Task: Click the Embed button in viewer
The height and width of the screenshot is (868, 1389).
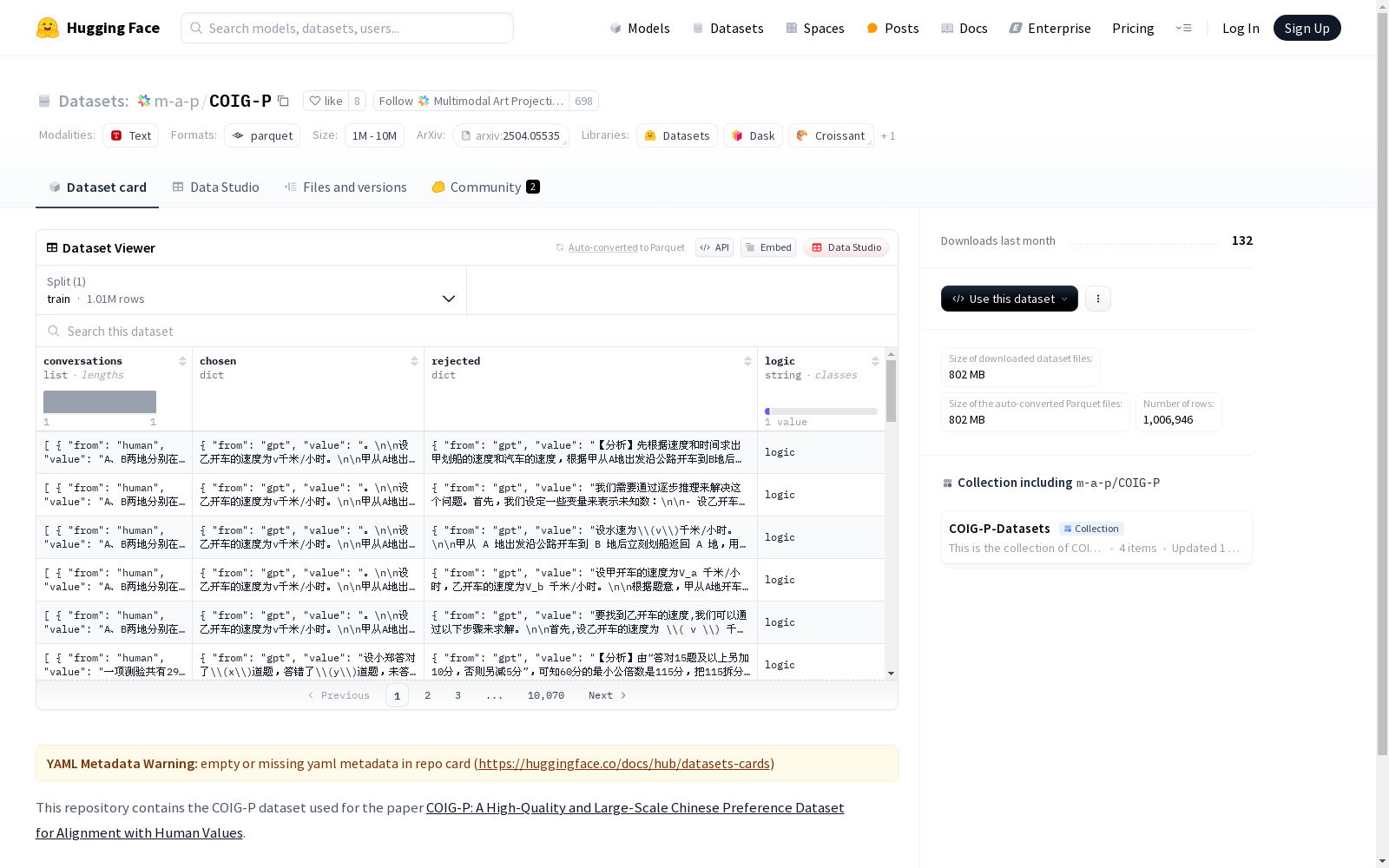Action: pos(768,247)
